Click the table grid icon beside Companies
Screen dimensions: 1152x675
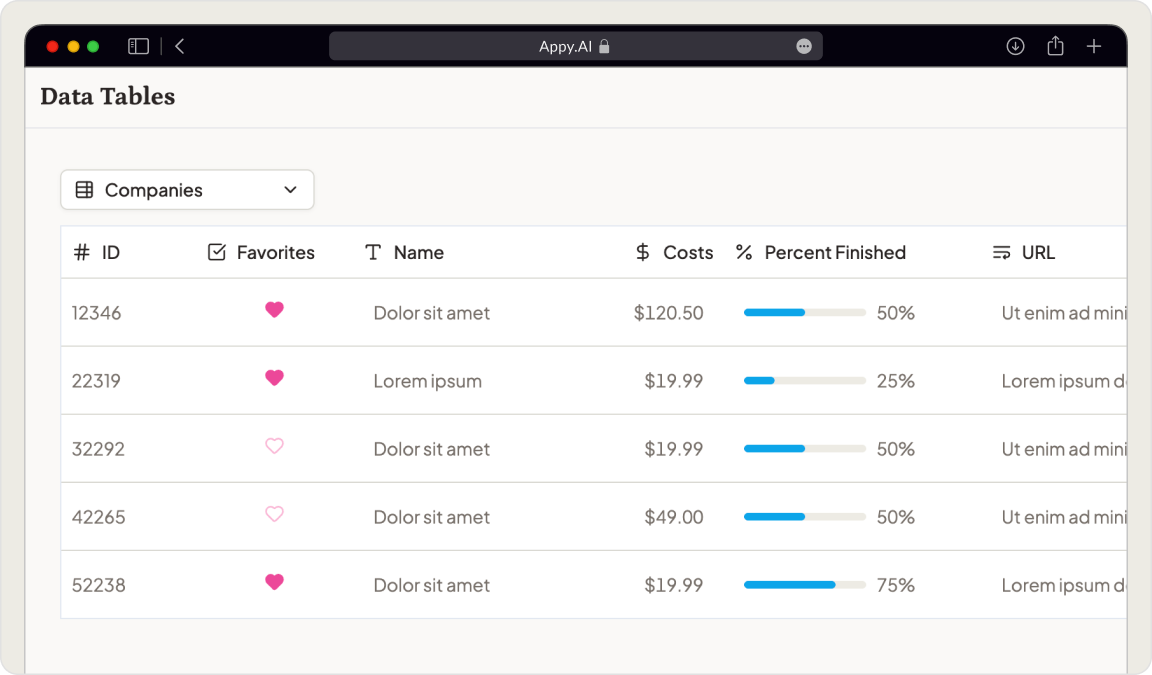[85, 190]
